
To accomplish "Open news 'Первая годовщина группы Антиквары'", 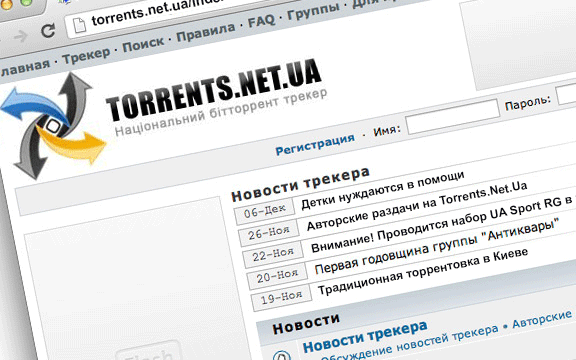I will [436, 246].
